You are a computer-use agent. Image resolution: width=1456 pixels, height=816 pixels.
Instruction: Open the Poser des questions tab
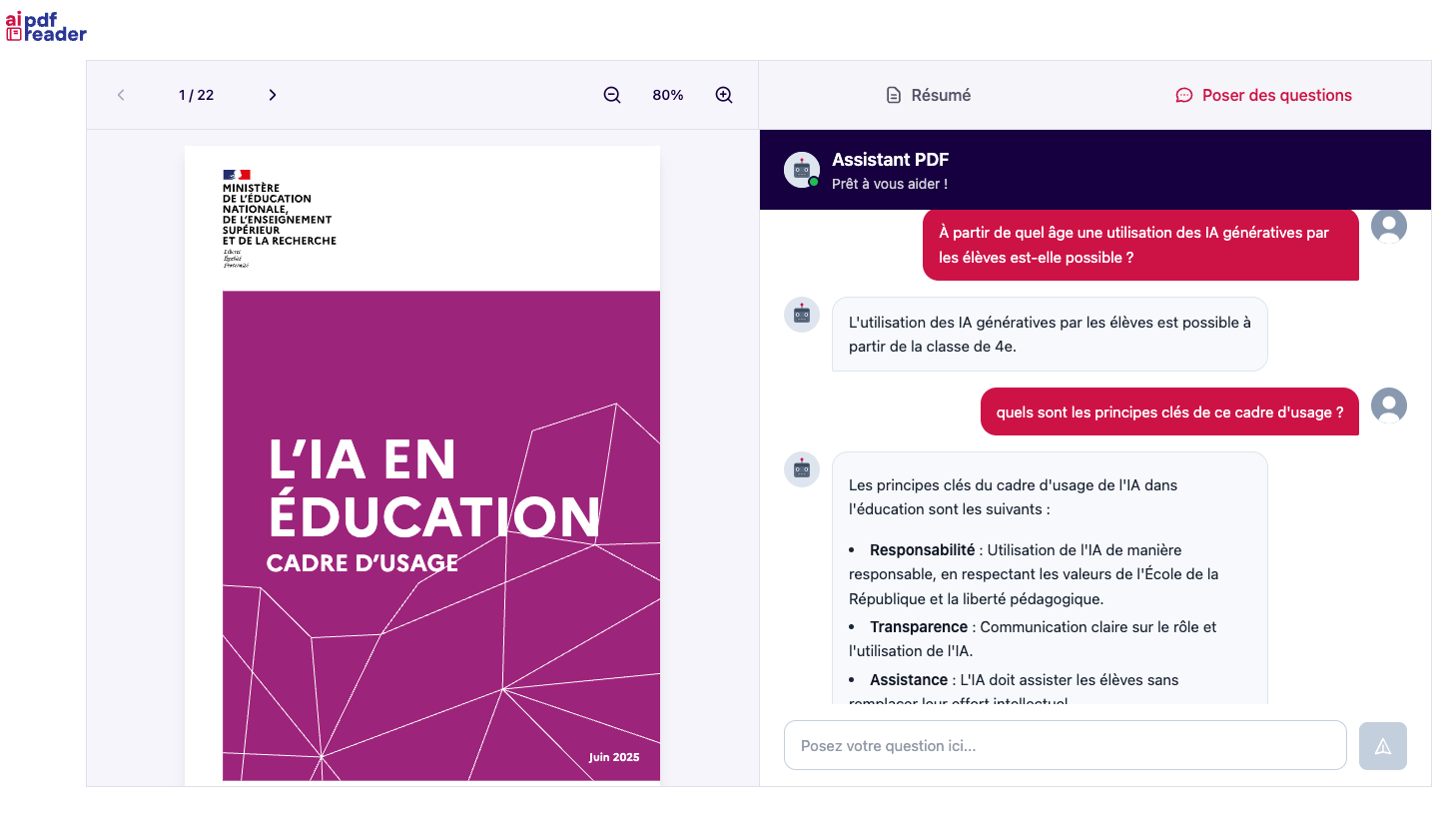pos(1263,95)
